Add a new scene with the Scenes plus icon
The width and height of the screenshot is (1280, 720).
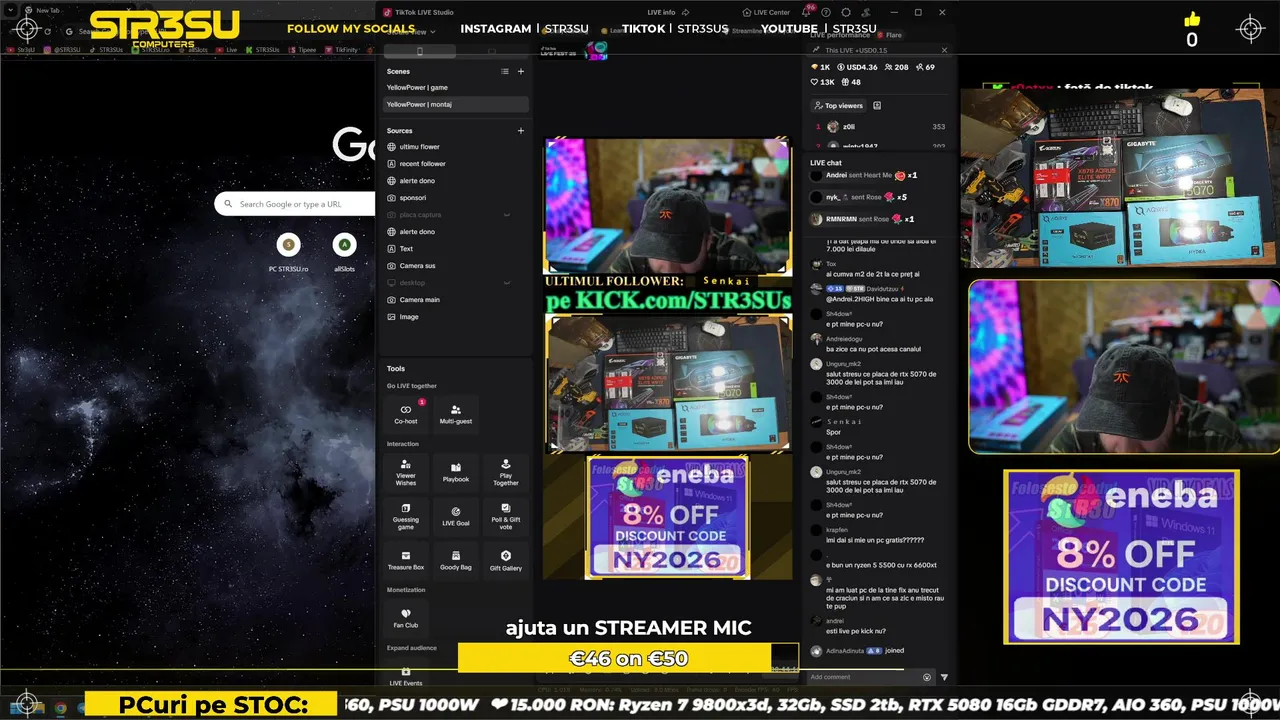click(x=520, y=72)
